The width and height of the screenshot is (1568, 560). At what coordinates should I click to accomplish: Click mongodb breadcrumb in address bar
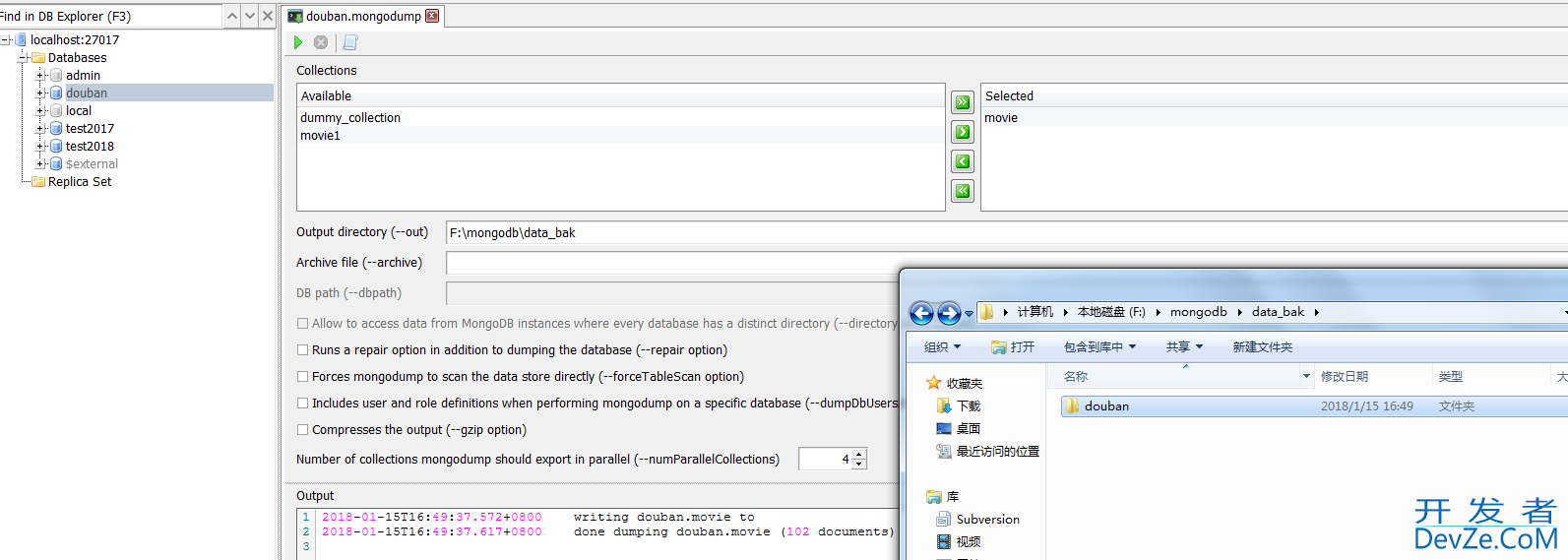pyautogui.click(x=1198, y=312)
